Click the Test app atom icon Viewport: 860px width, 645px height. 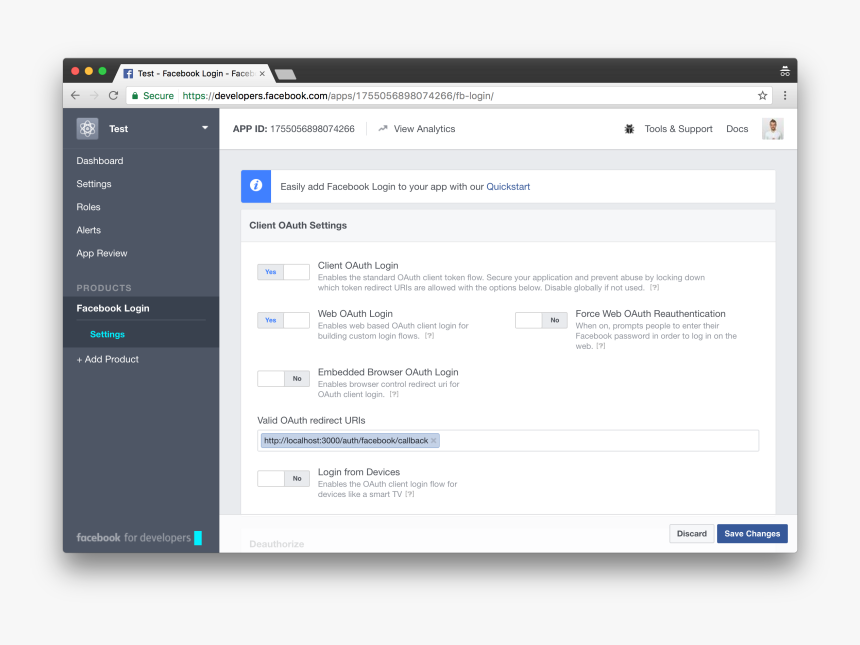click(87, 129)
